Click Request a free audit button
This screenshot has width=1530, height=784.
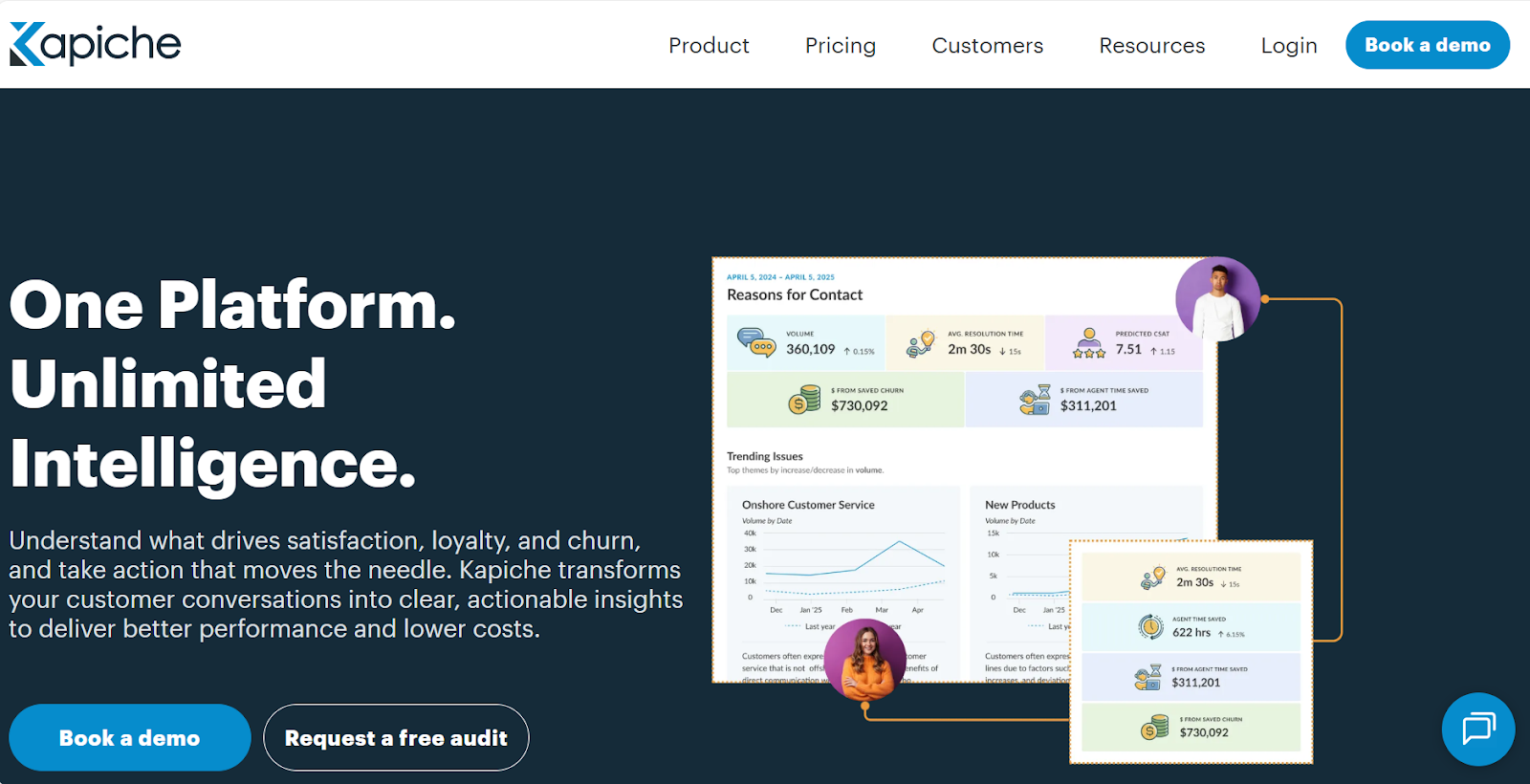click(396, 737)
